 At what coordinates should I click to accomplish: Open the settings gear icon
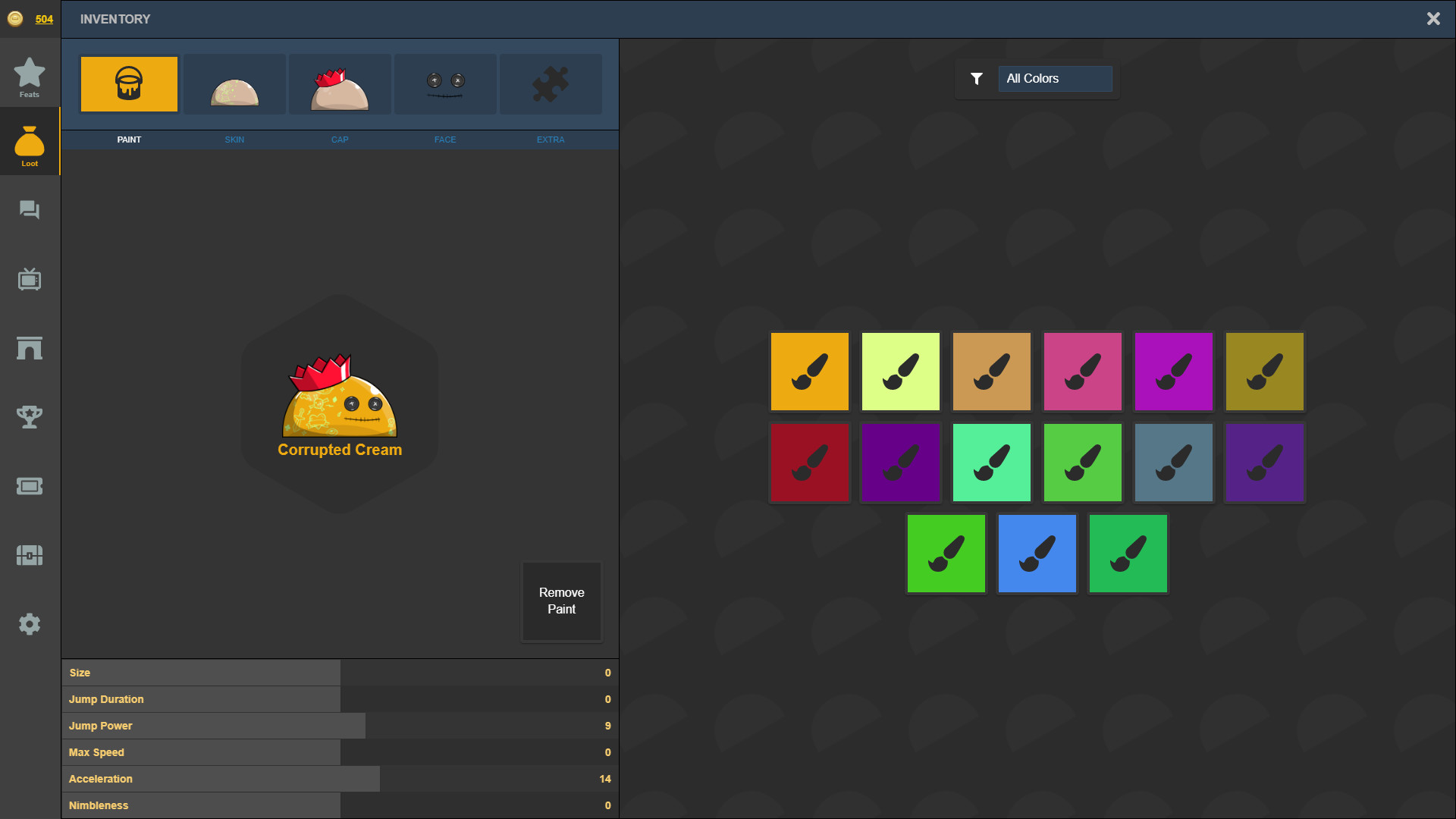click(30, 623)
